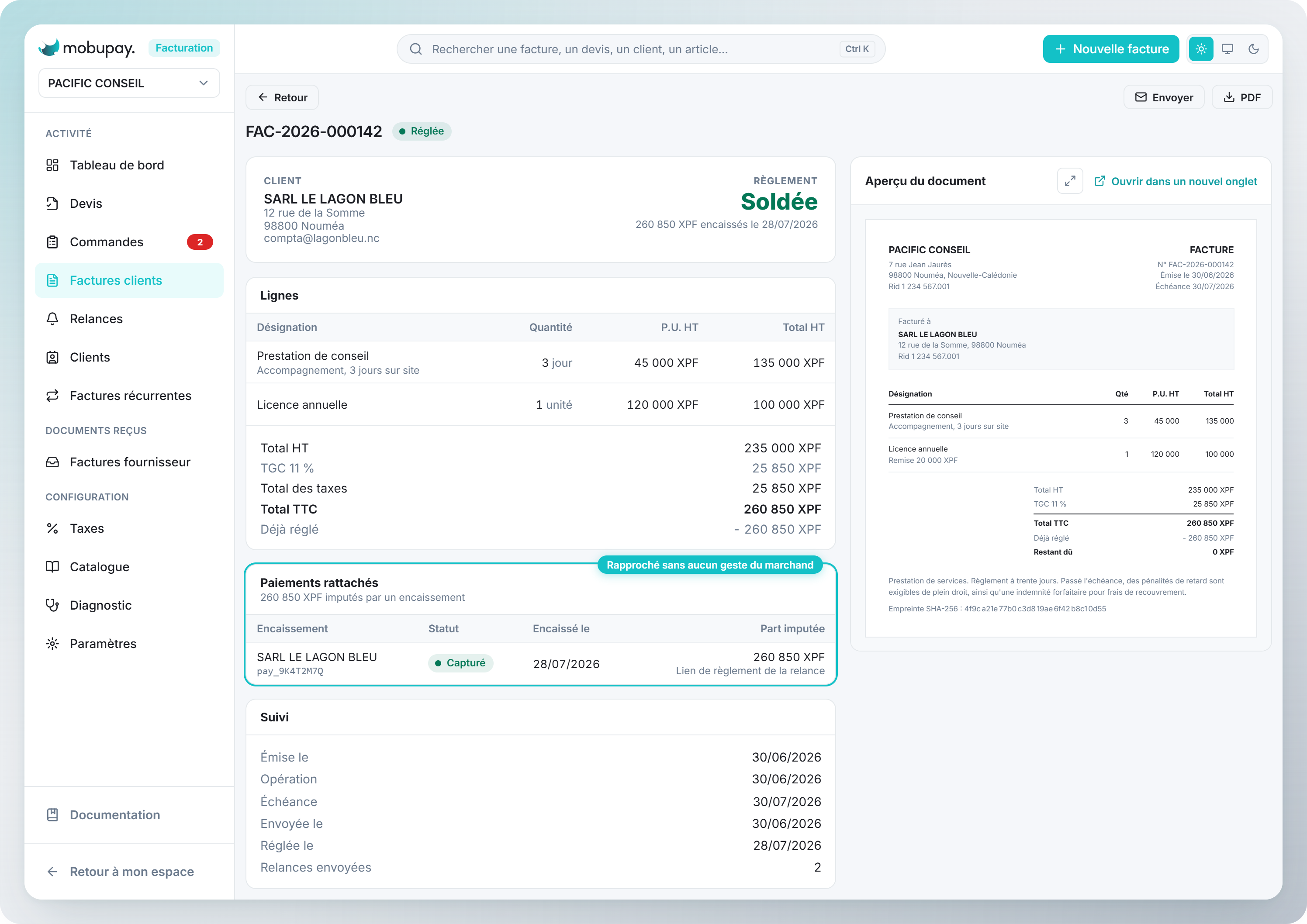The height and width of the screenshot is (924, 1307).
Task: Click Retour à mon espace
Action: click(129, 872)
